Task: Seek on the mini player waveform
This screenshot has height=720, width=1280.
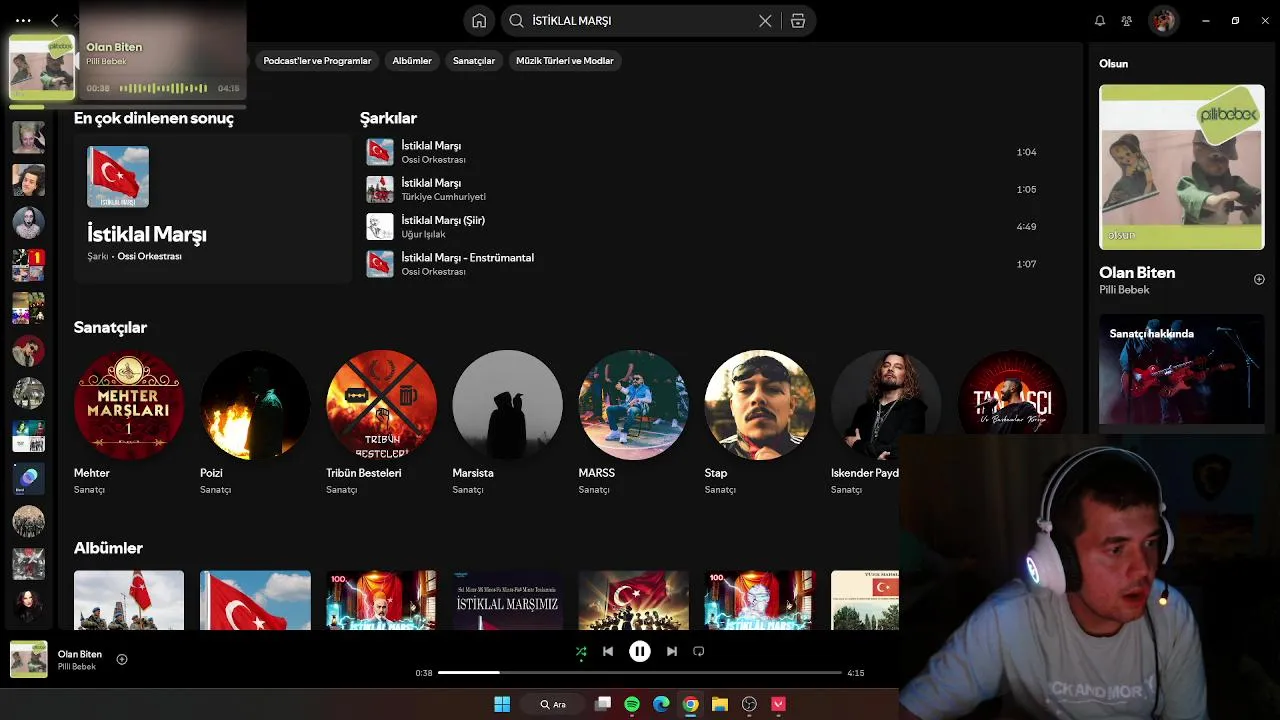Action: pos(164,88)
